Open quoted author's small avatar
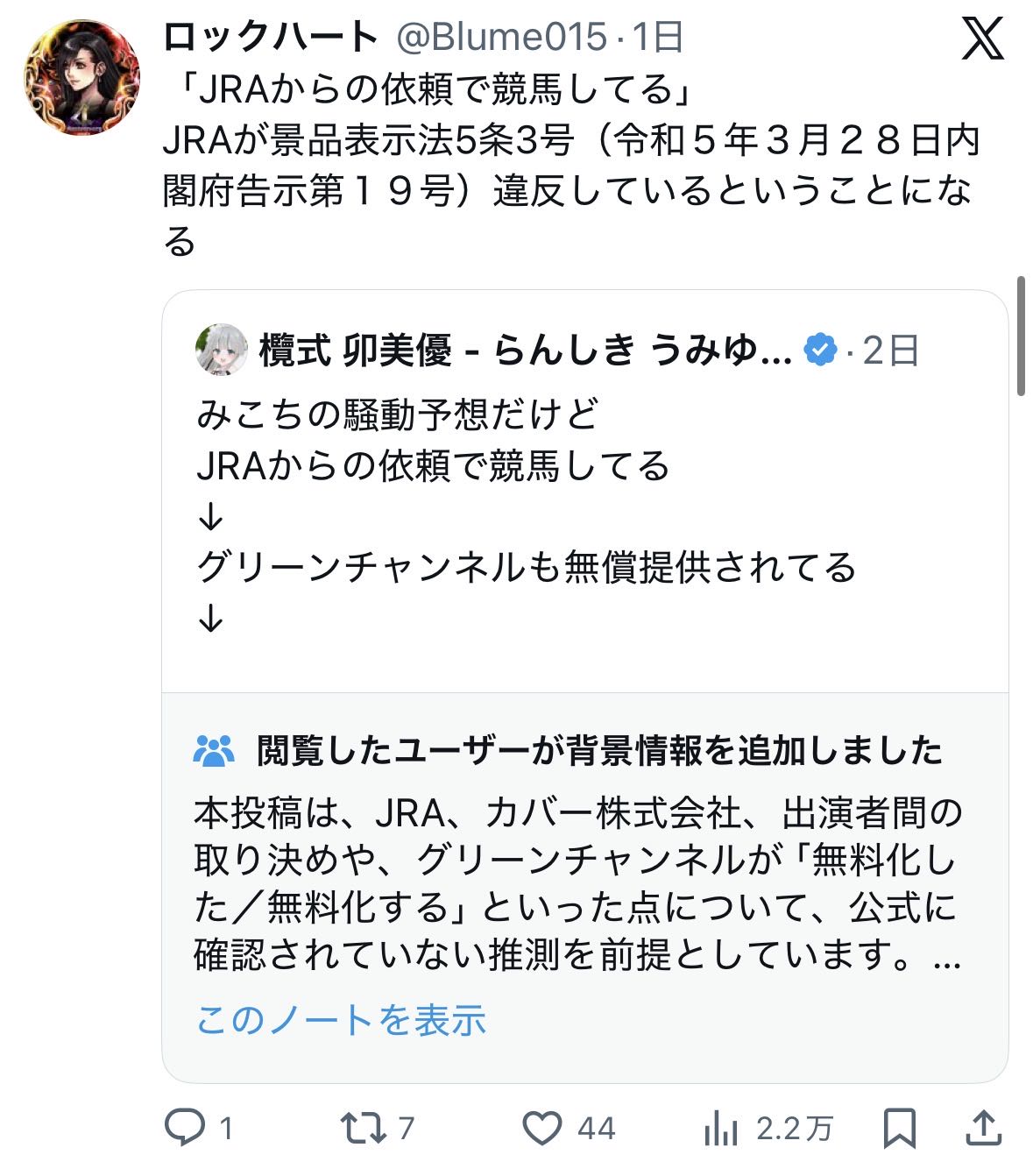The width and height of the screenshot is (1033, 1176). coord(220,351)
